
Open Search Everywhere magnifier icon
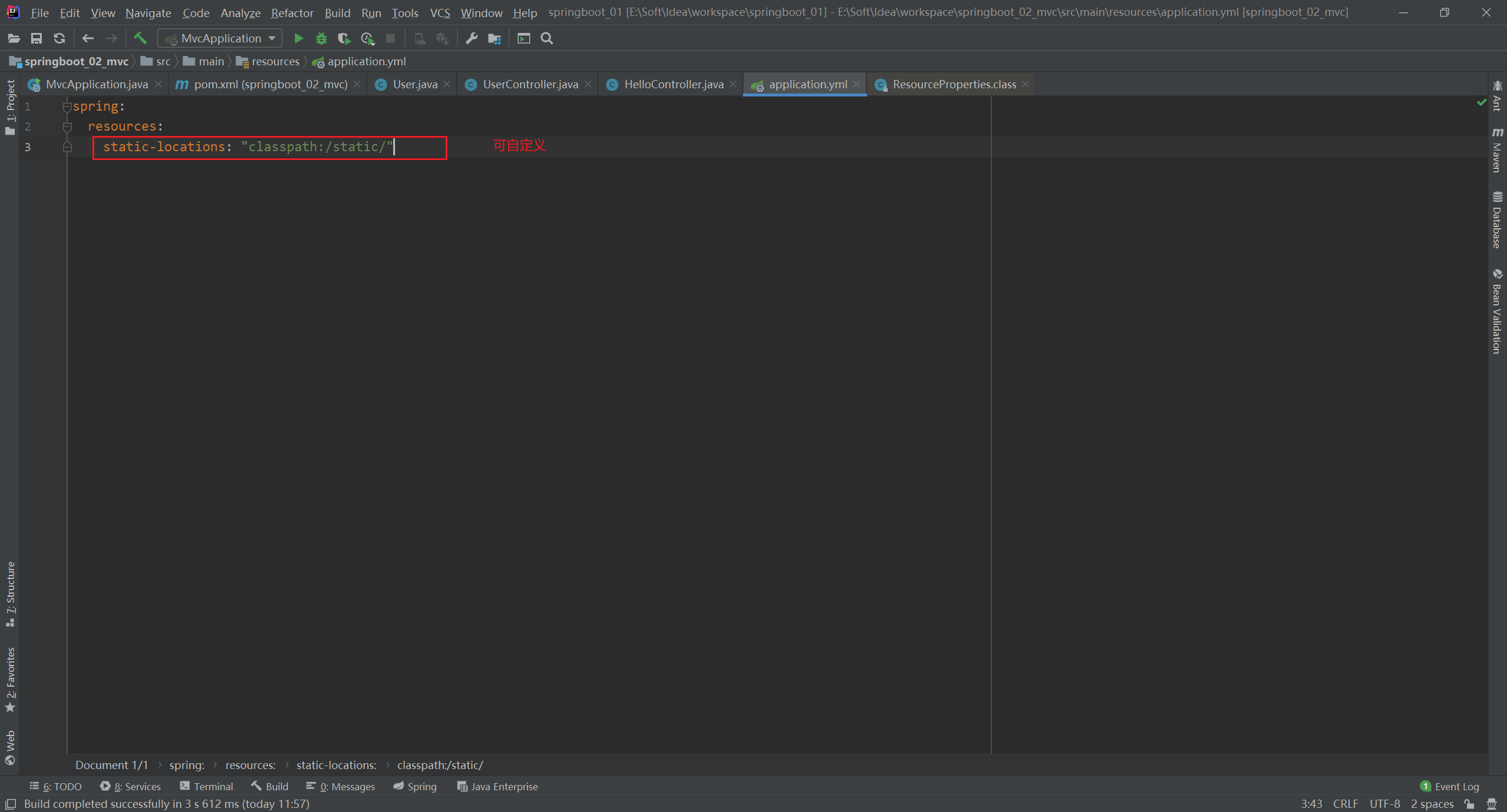(x=547, y=38)
